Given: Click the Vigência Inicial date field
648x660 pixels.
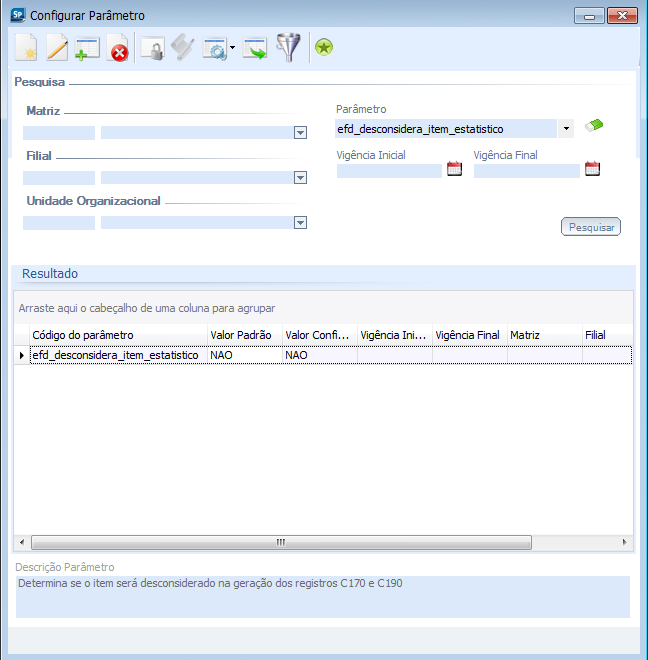Looking at the screenshot, I should [389, 171].
